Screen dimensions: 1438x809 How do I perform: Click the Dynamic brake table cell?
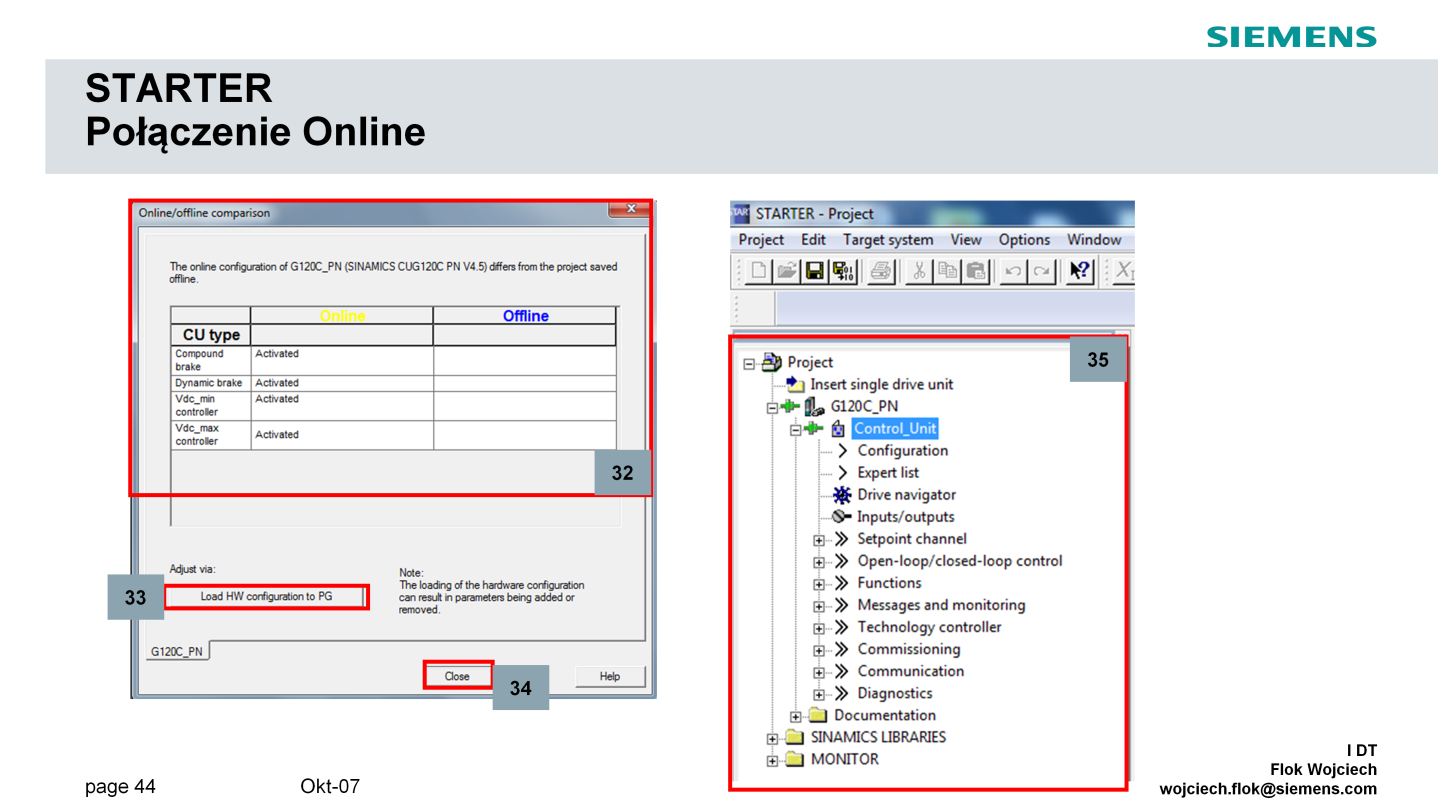pyautogui.click(x=211, y=383)
